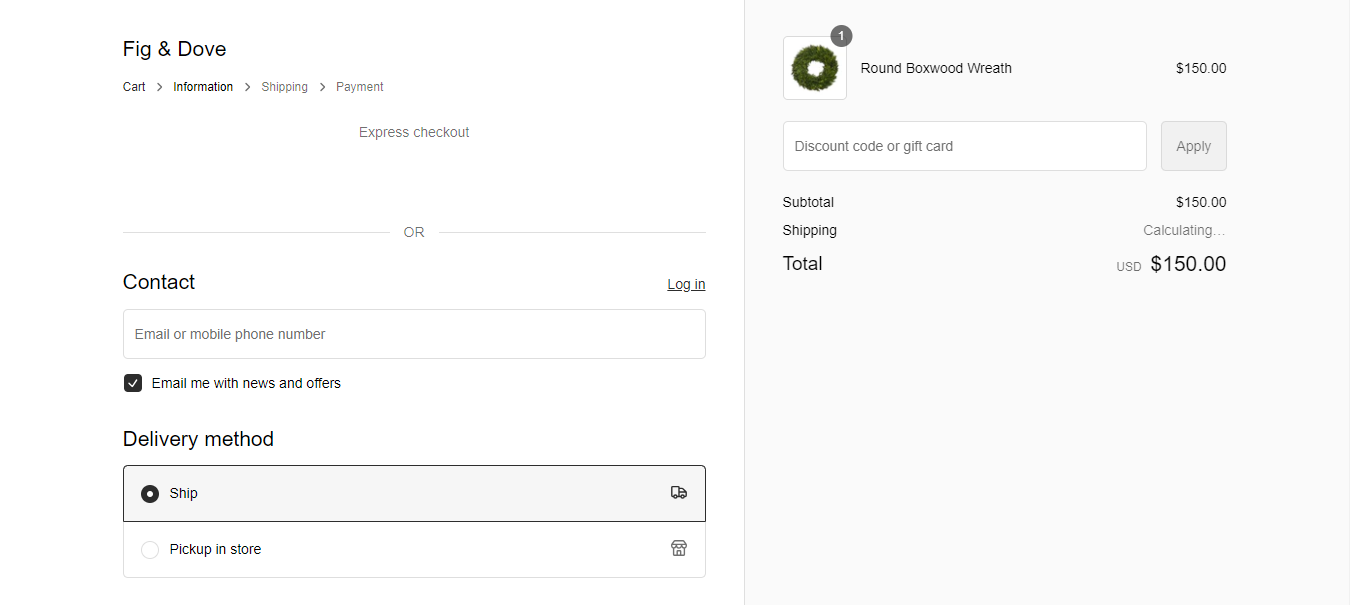
Task: Click chevron between Information and Shipping
Action: 247,87
